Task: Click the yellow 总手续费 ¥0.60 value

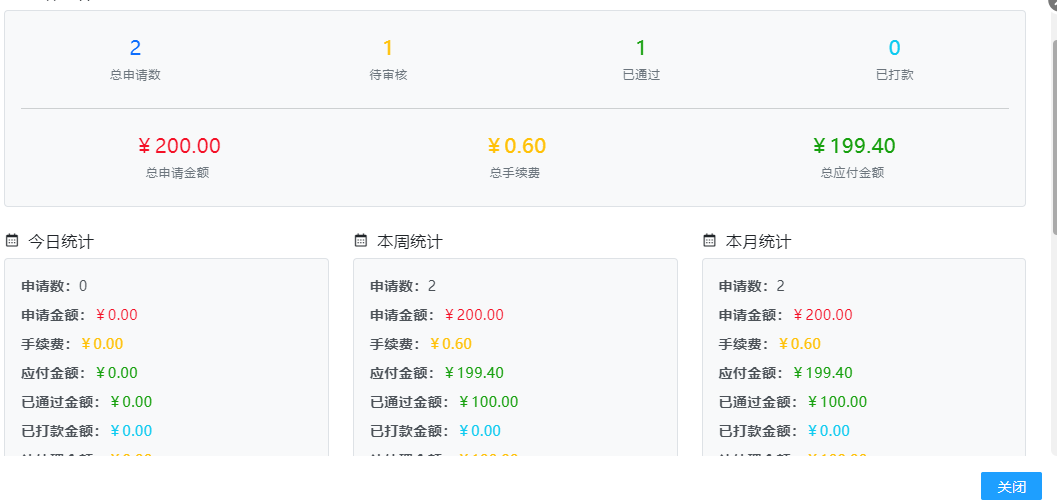Action: 516,147
